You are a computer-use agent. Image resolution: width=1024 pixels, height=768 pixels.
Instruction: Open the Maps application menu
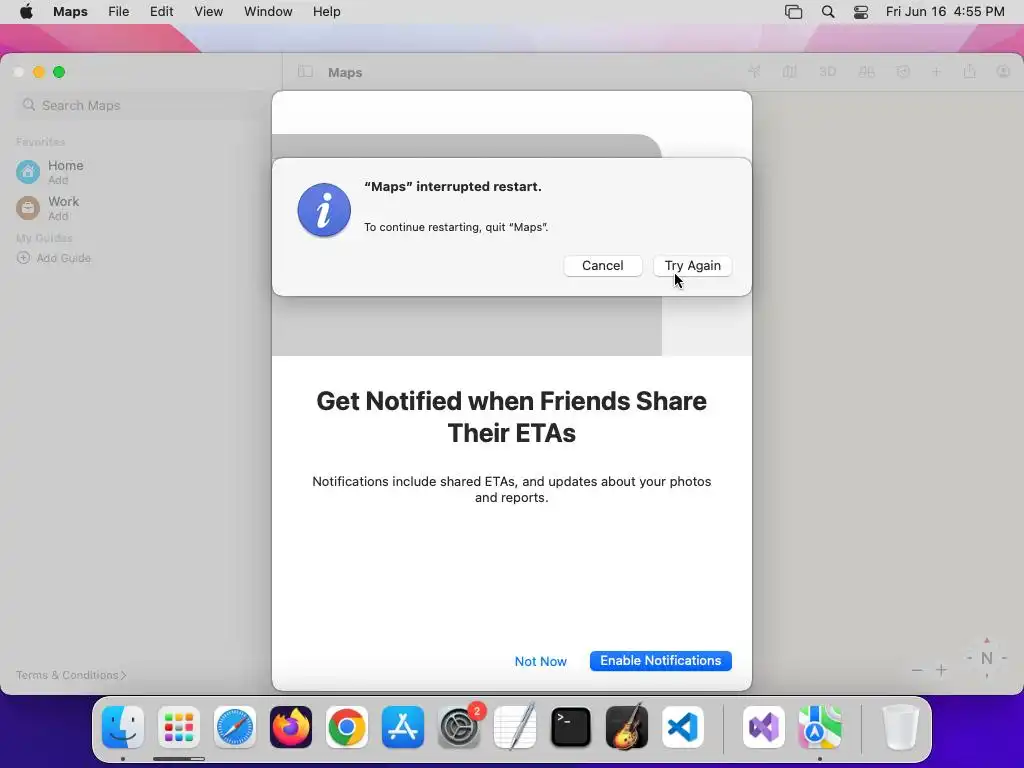[70, 12]
